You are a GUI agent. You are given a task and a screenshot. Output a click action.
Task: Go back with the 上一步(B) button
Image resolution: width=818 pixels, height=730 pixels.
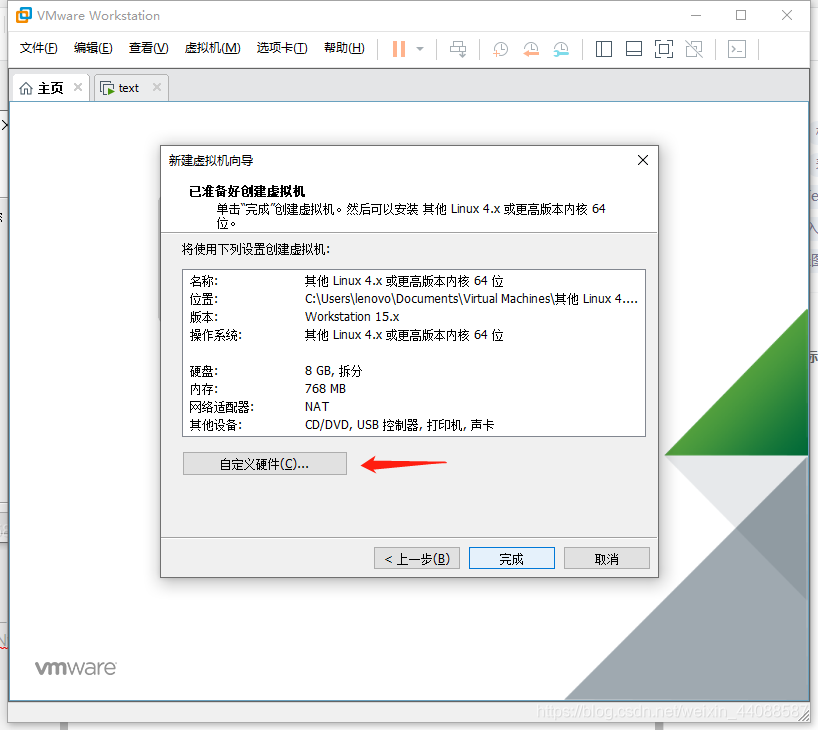[417, 558]
